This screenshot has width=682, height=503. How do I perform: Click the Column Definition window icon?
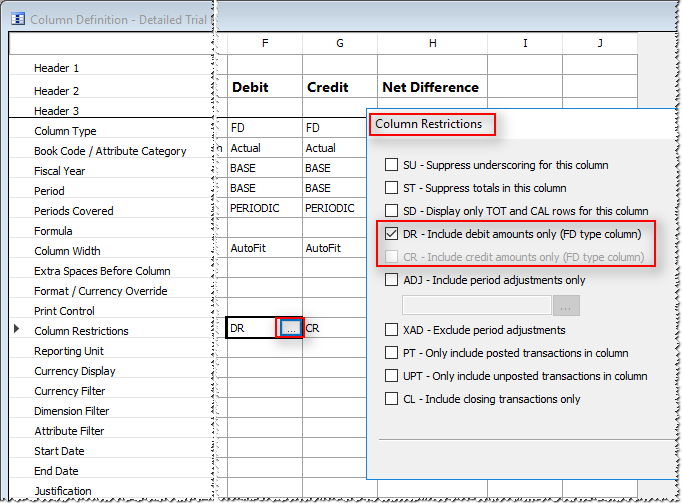[x=16, y=18]
